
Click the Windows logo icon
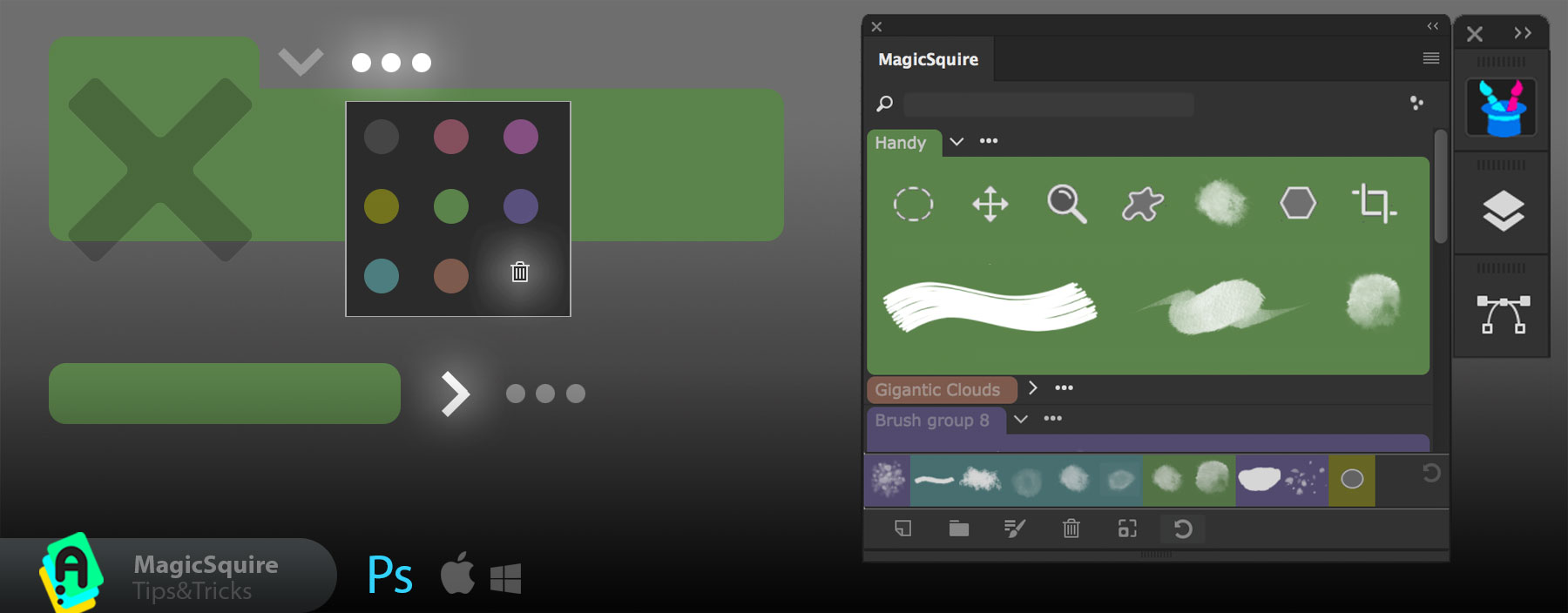pyautogui.click(x=505, y=578)
